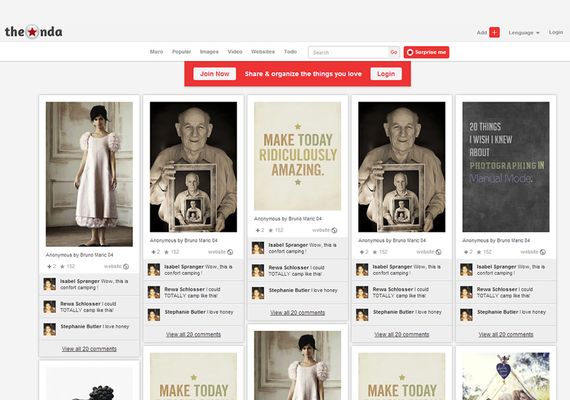View all 20 comments on Ridiculously Amazing card

pos(297,313)
